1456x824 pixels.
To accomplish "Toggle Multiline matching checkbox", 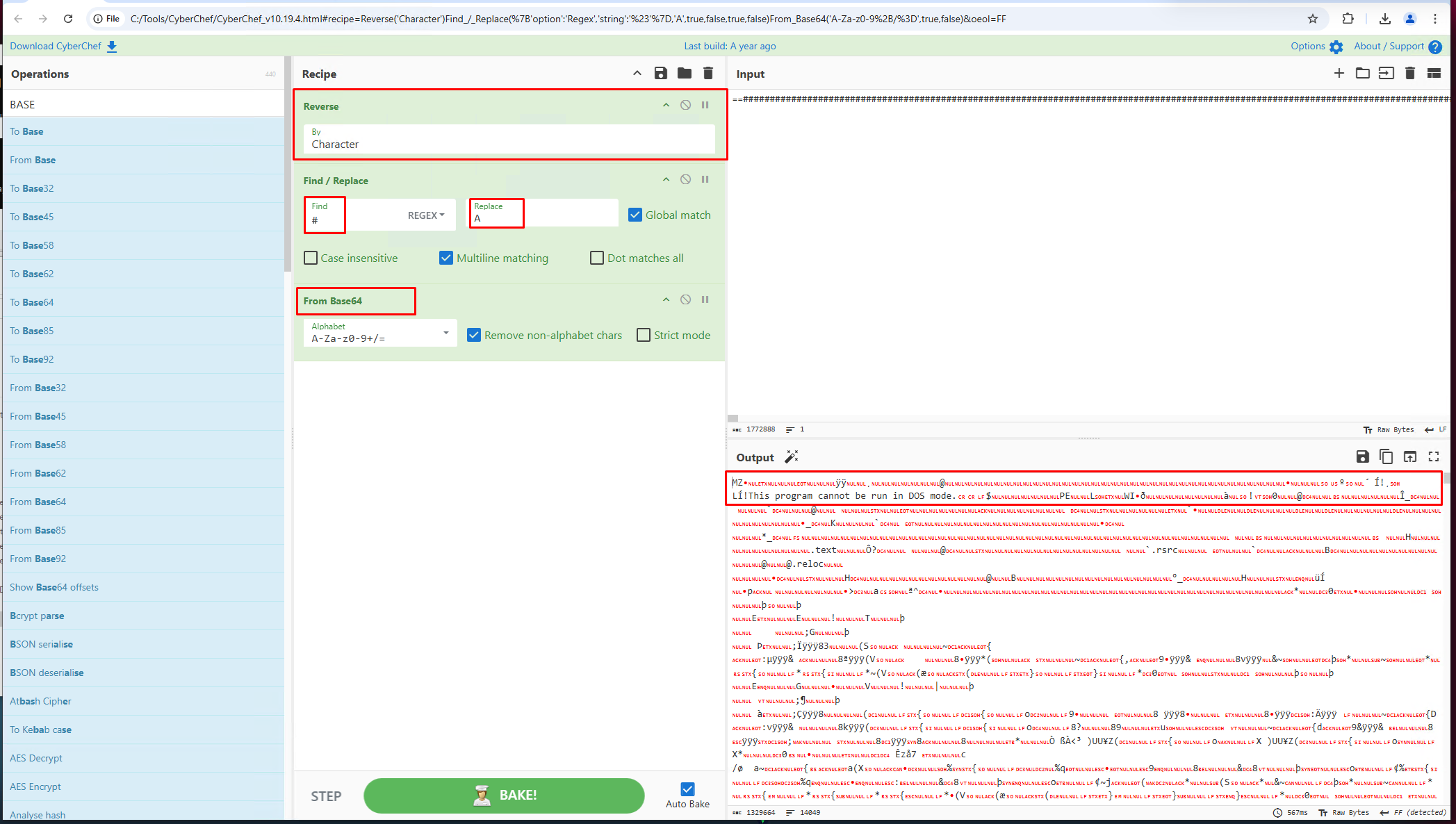I will (x=446, y=258).
